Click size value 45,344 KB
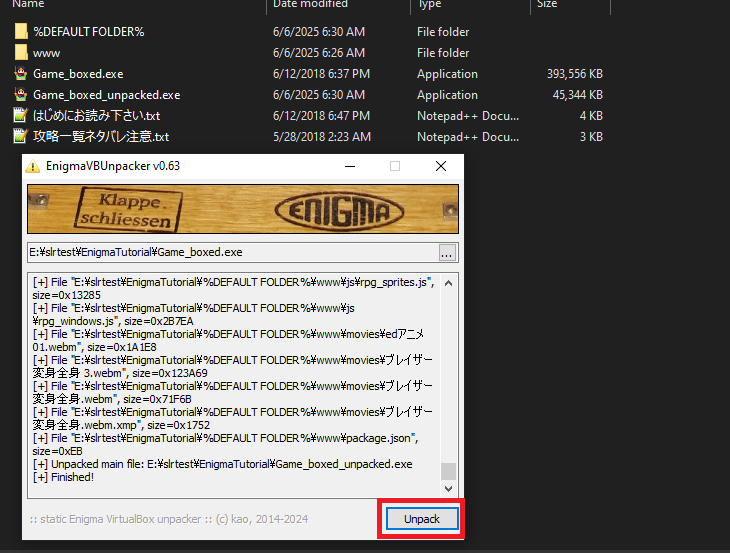This screenshot has width=730, height=553. 578,95
